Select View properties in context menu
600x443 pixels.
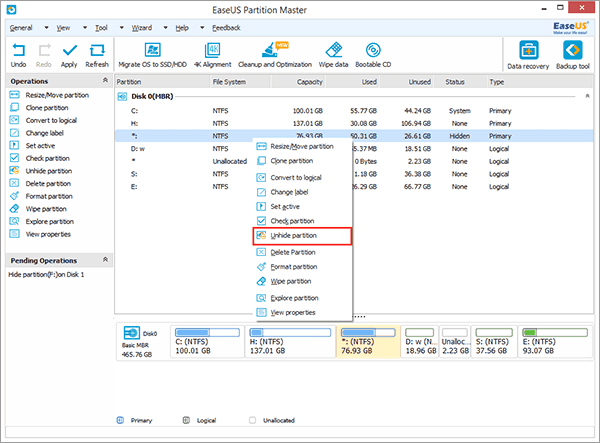click(302, 312)
